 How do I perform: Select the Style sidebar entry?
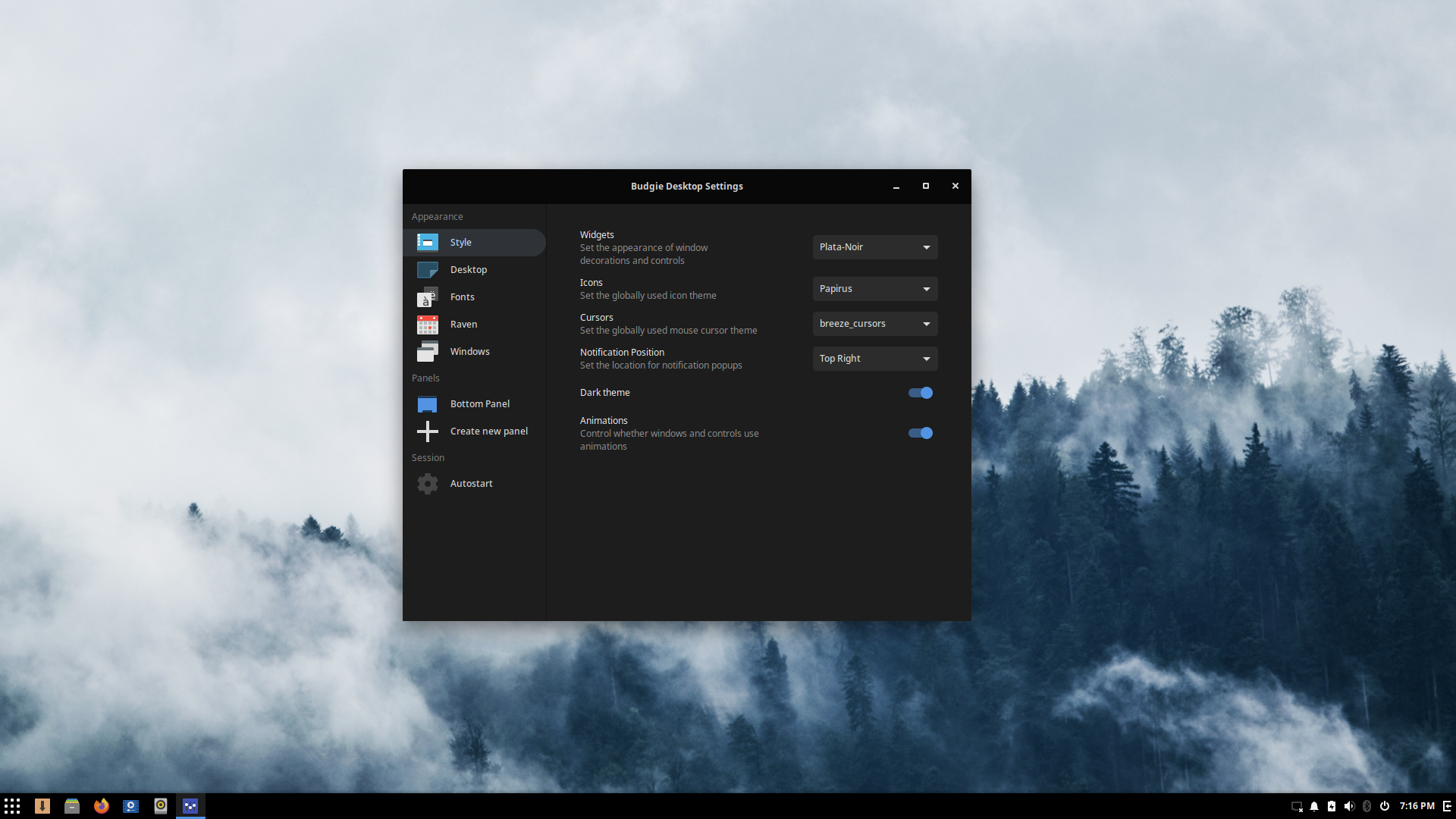coord(474,243)
